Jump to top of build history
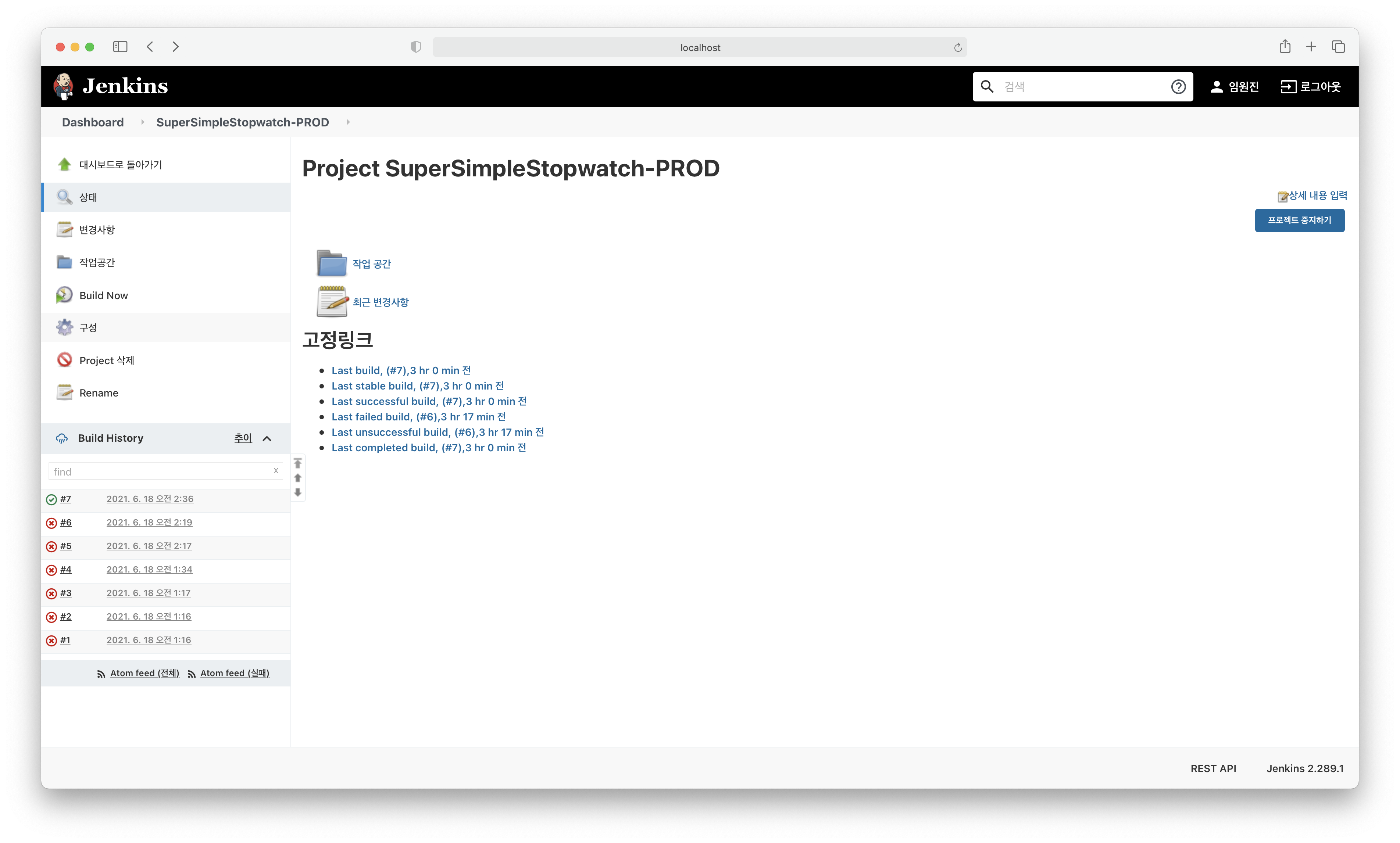Screen dimensions: 1400x843 (x=298, y=463)
